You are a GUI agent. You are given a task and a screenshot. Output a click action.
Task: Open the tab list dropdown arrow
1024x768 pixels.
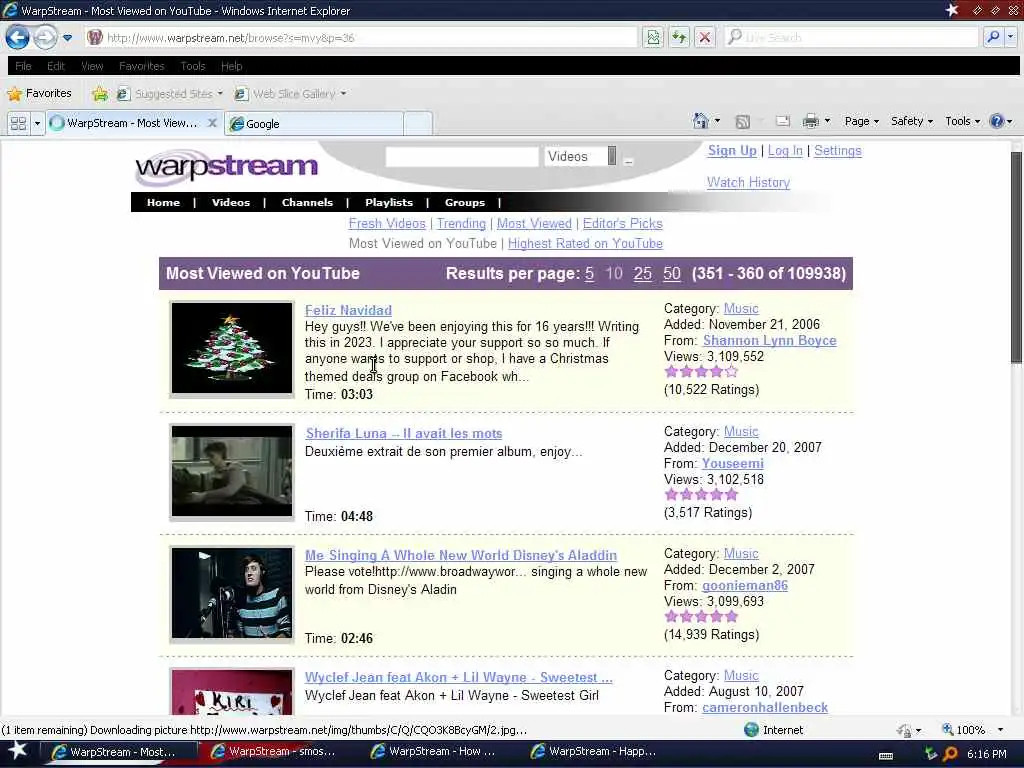37,123
